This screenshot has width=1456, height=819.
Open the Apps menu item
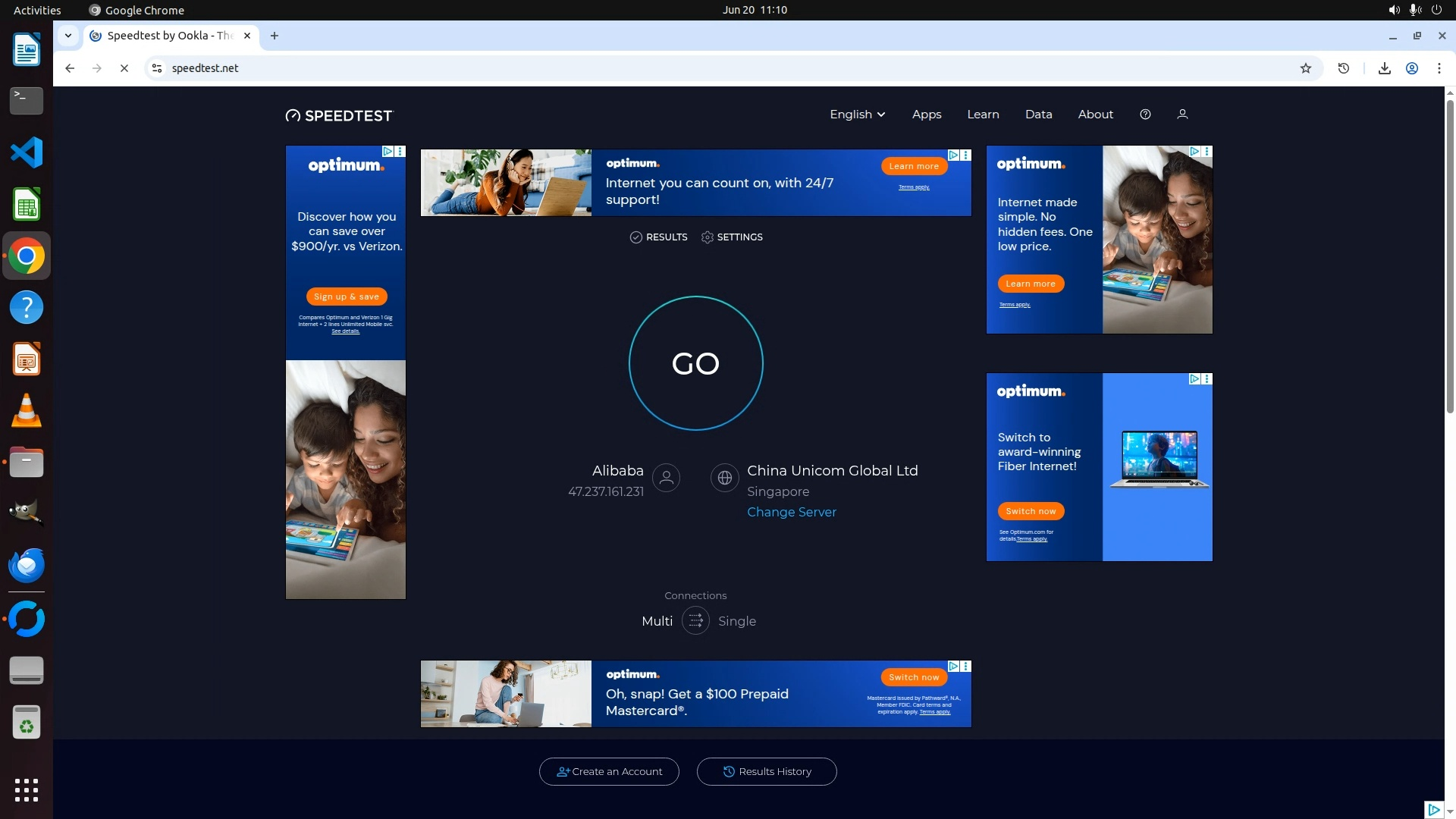click(x=926, y=115)
